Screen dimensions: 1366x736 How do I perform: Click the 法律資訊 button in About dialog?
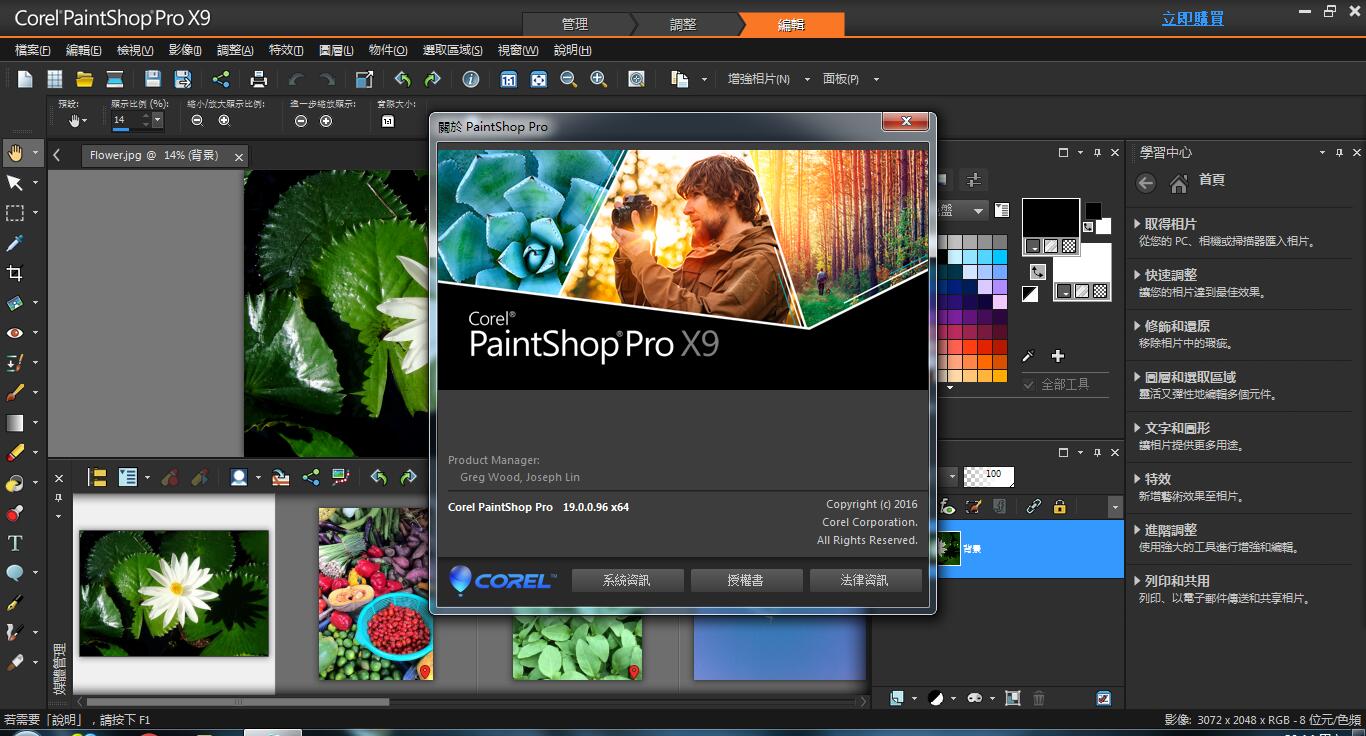865,580
